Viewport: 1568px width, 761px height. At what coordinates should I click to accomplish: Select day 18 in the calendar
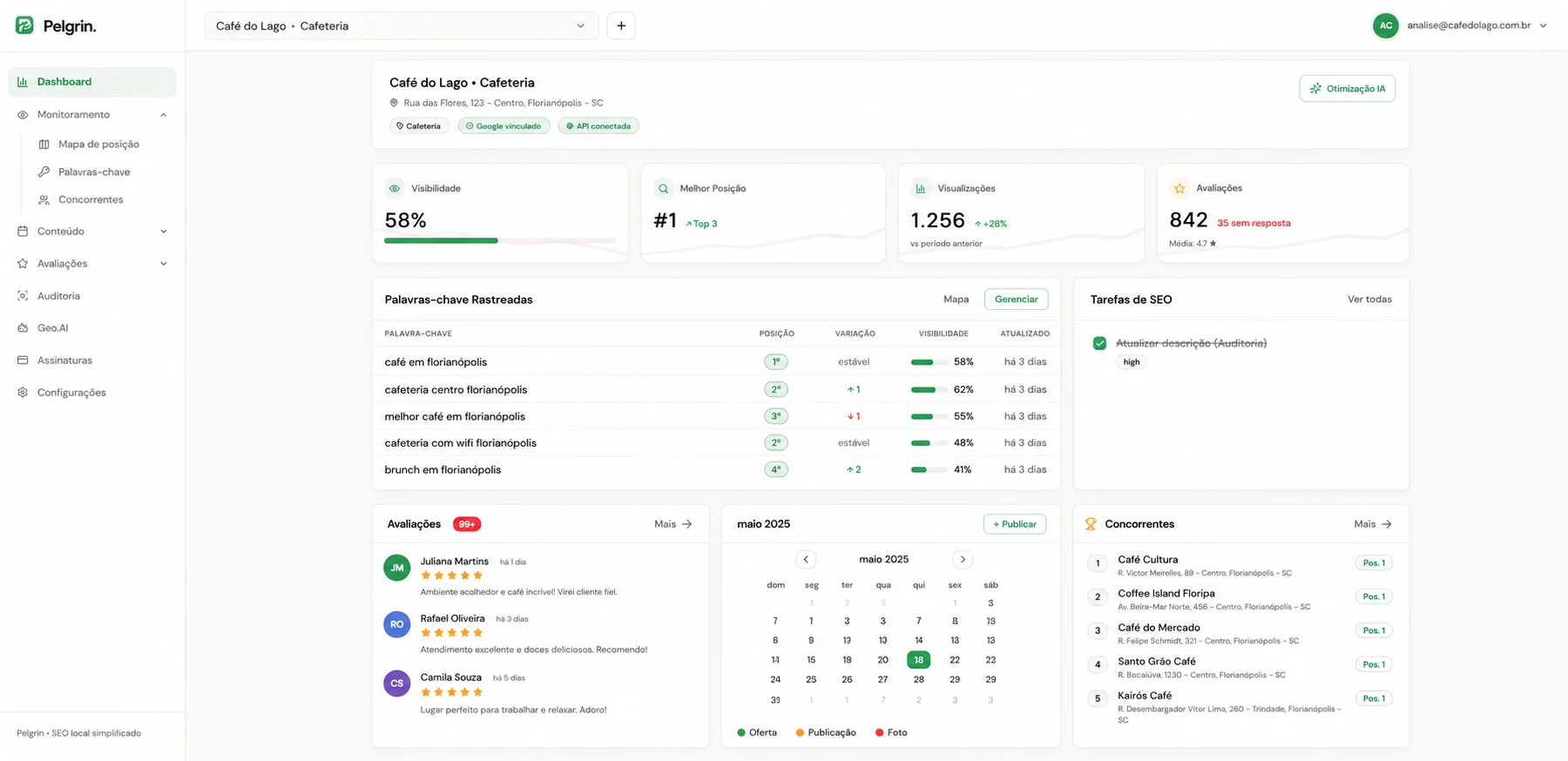point(918,660)
